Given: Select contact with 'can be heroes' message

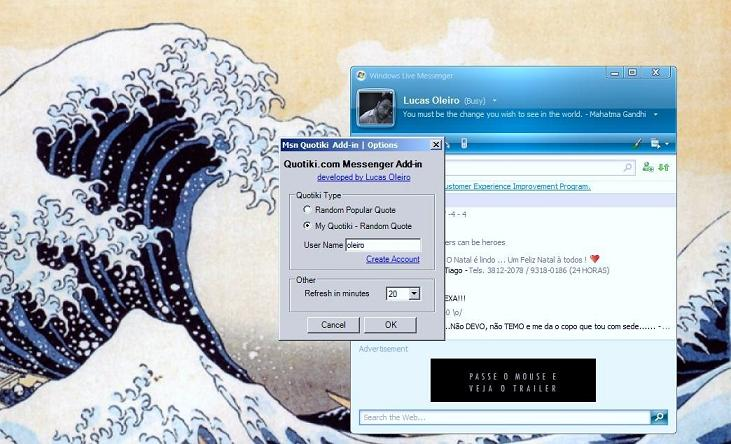Looking at the screenshot, I should pos(475,243).
